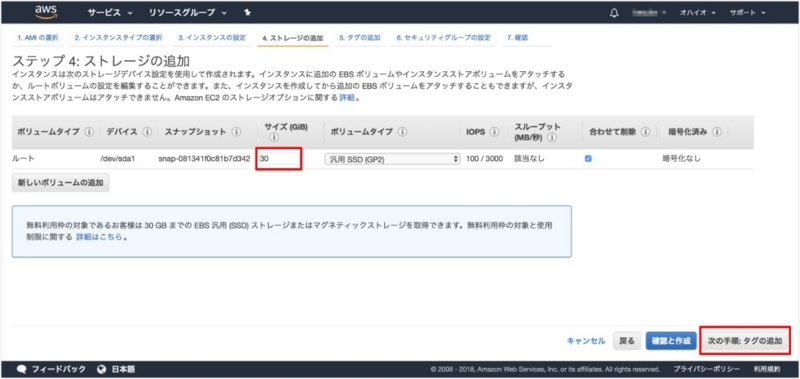This screenshot has width=800, height=379.
Task: Open the リソースグループ menu
Action: tap(188, 13)
